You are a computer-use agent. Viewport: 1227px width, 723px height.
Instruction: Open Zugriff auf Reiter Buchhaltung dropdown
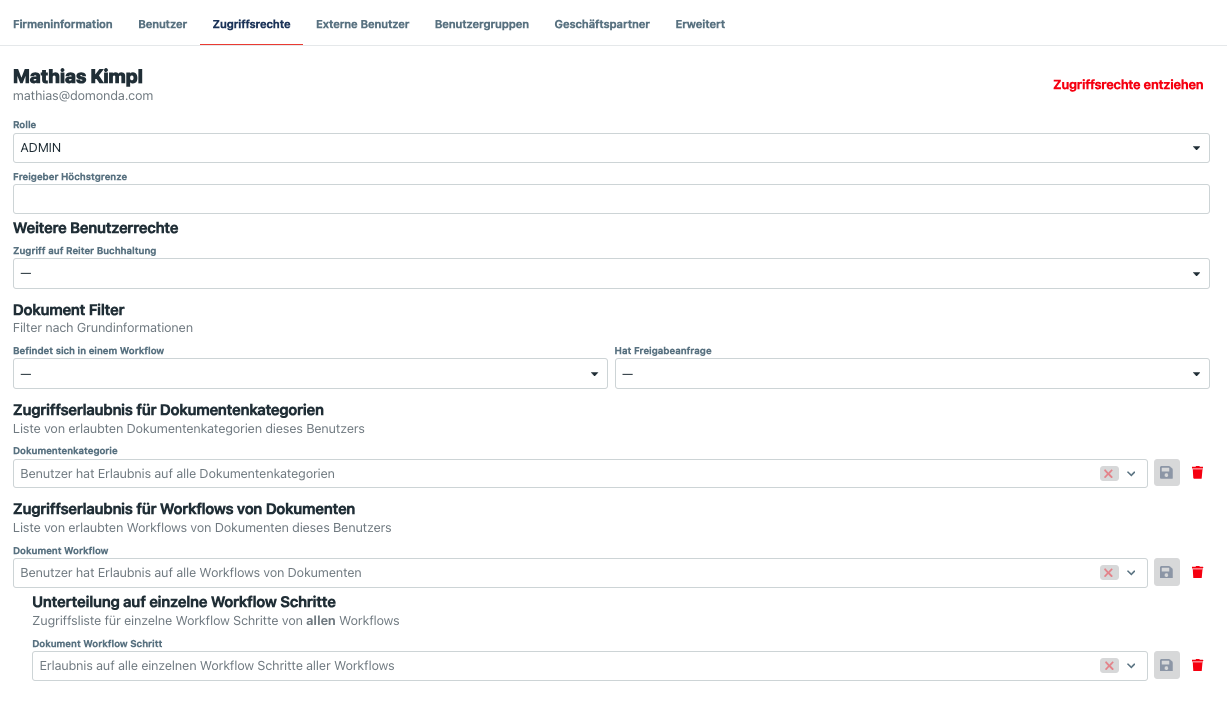pyautogui.click(x=610, y=274)
